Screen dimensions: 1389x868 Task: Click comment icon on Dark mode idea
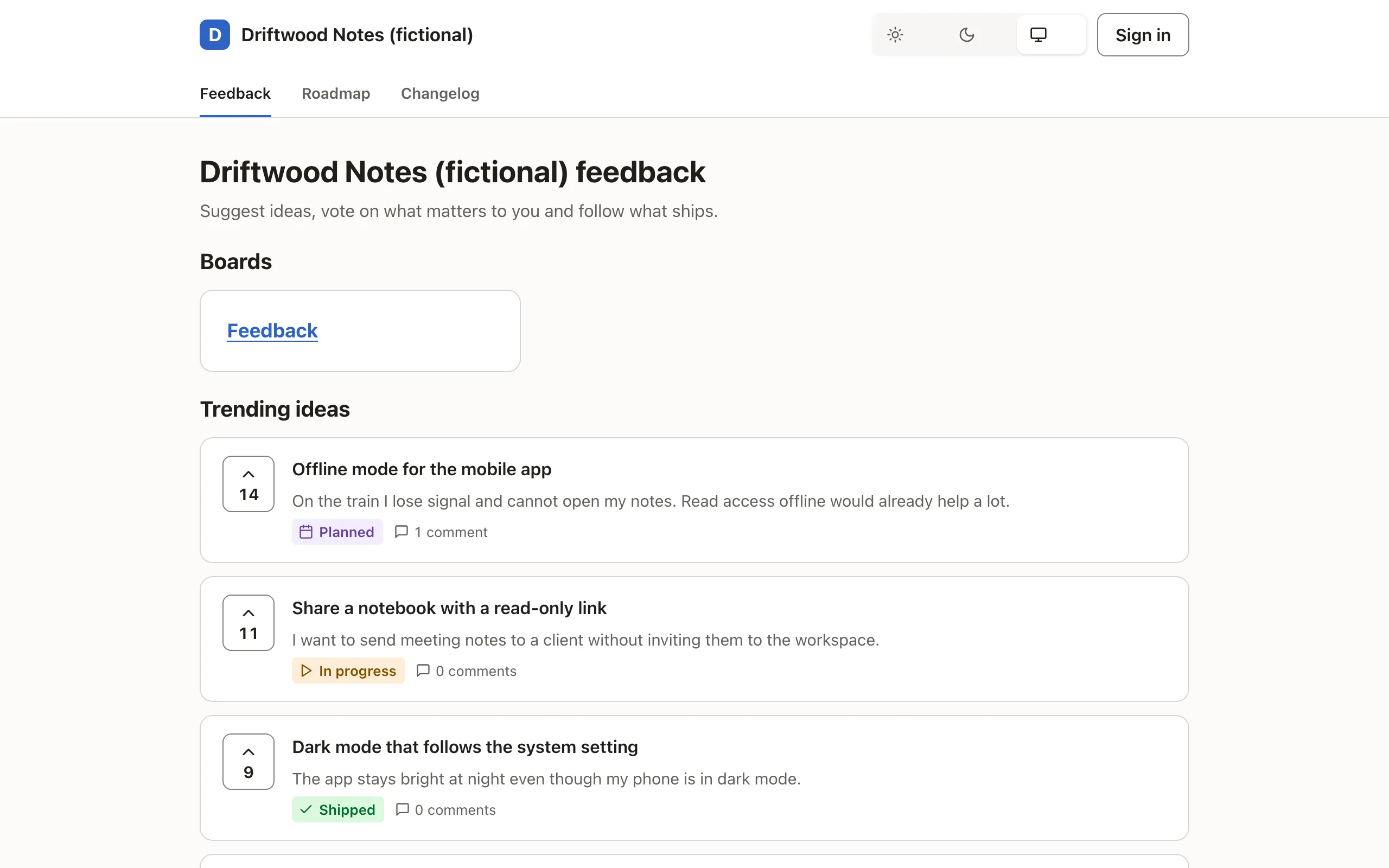pyautogui.click(x=403, y=809)
